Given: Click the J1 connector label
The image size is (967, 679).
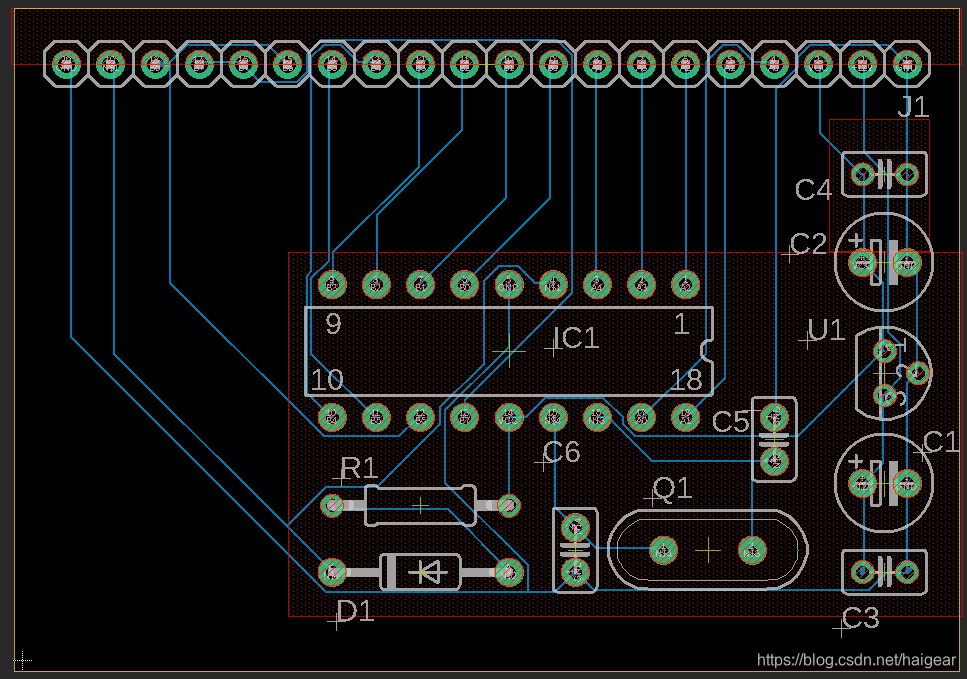Looking at the screenshot, I should [x=912, y=108].
